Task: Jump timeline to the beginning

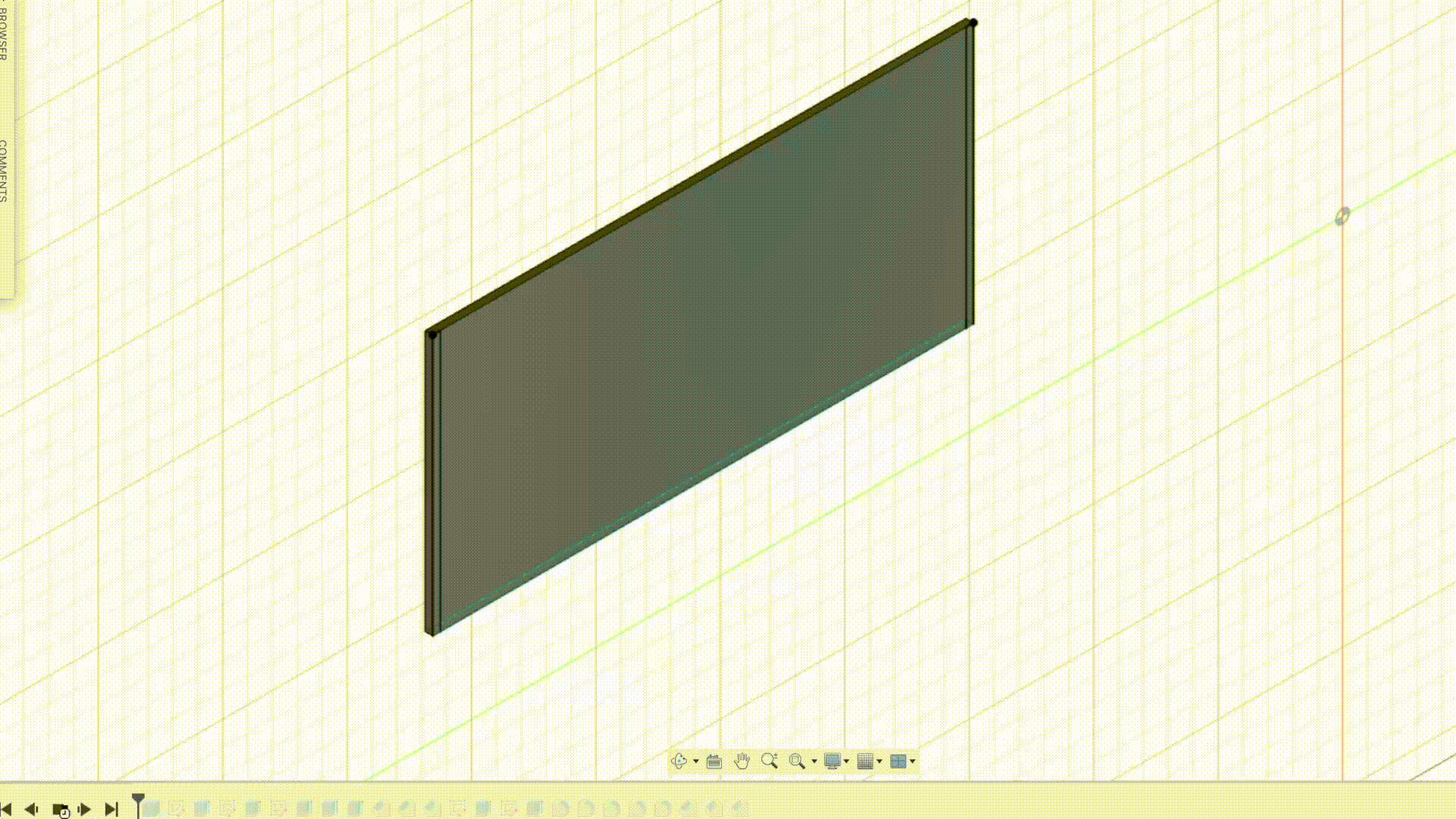Action: click(6, 809)
